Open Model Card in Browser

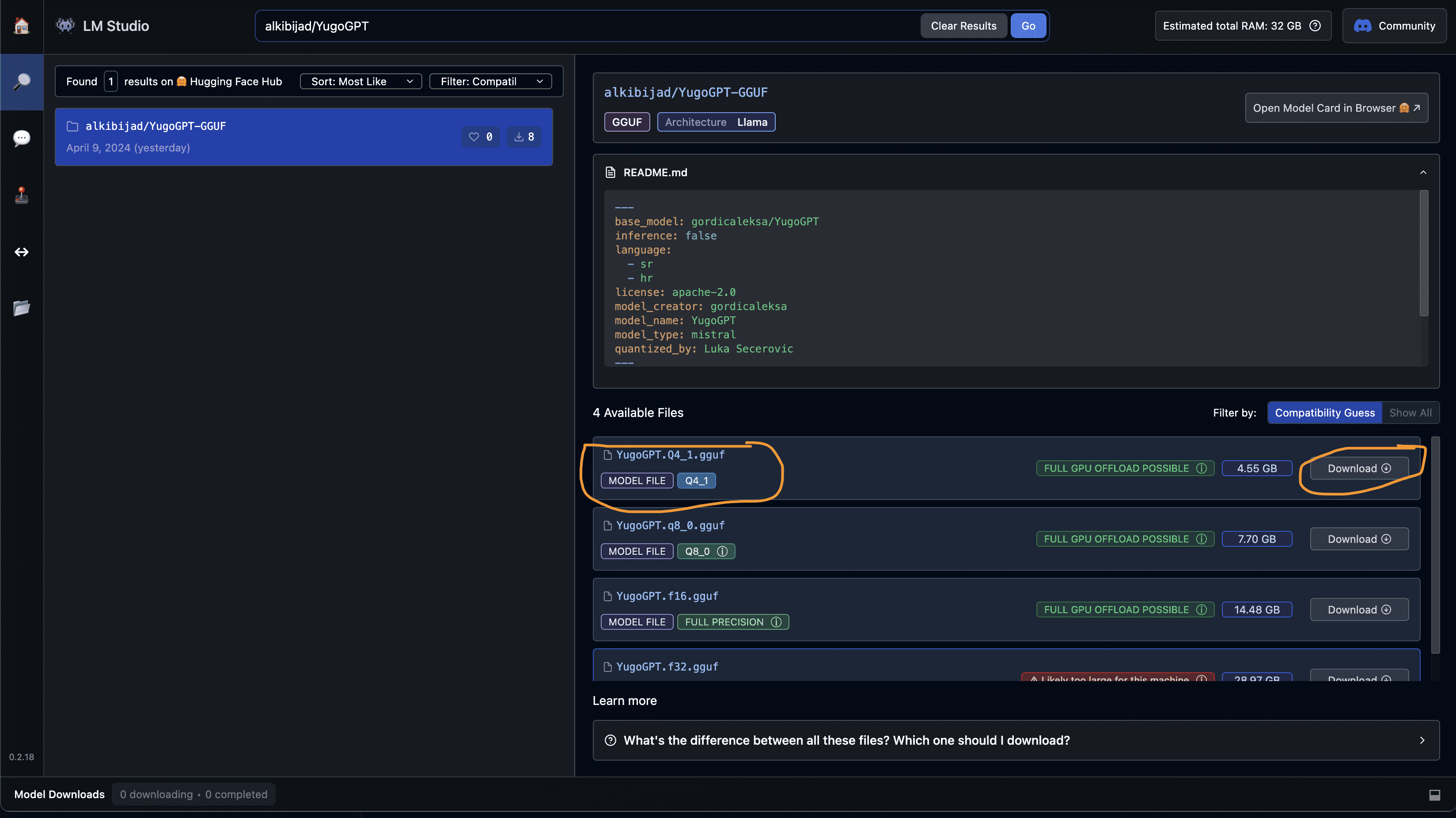pos(1336,108)
